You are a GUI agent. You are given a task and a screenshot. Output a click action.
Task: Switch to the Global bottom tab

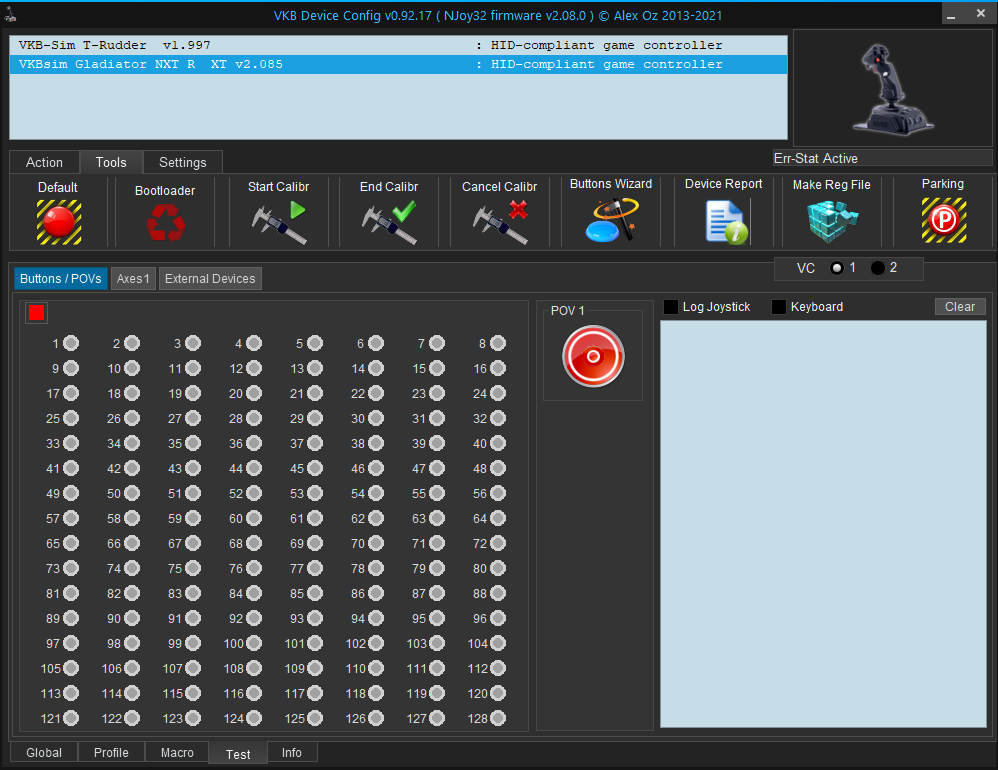pos(44,752)
